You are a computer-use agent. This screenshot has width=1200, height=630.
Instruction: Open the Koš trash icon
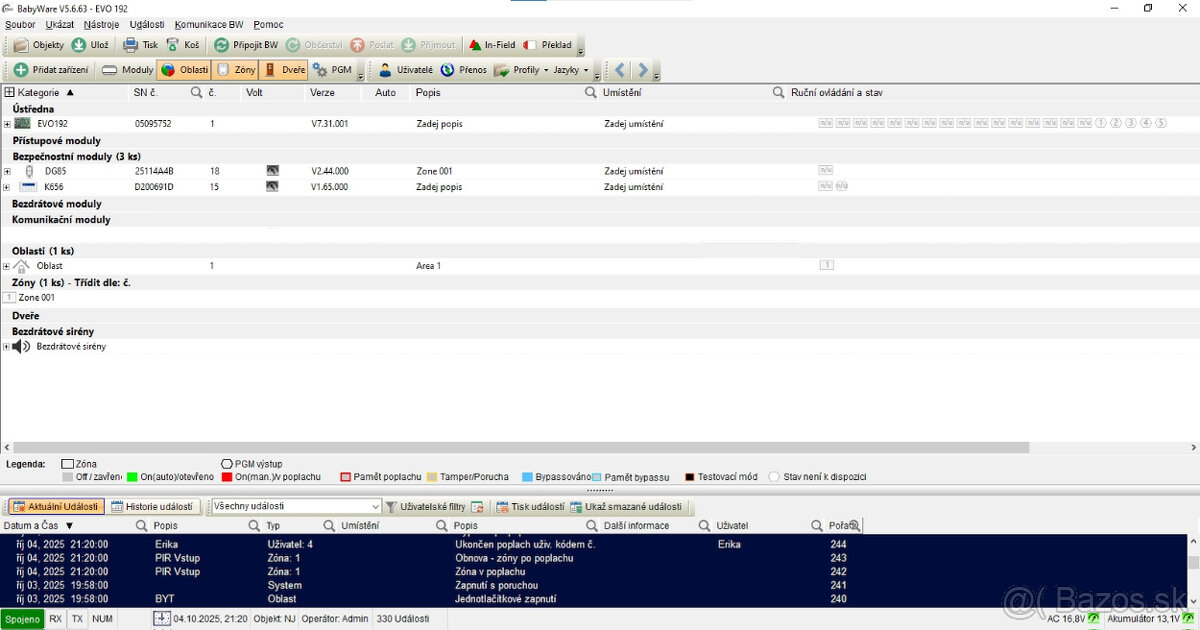tap(174, 45)
